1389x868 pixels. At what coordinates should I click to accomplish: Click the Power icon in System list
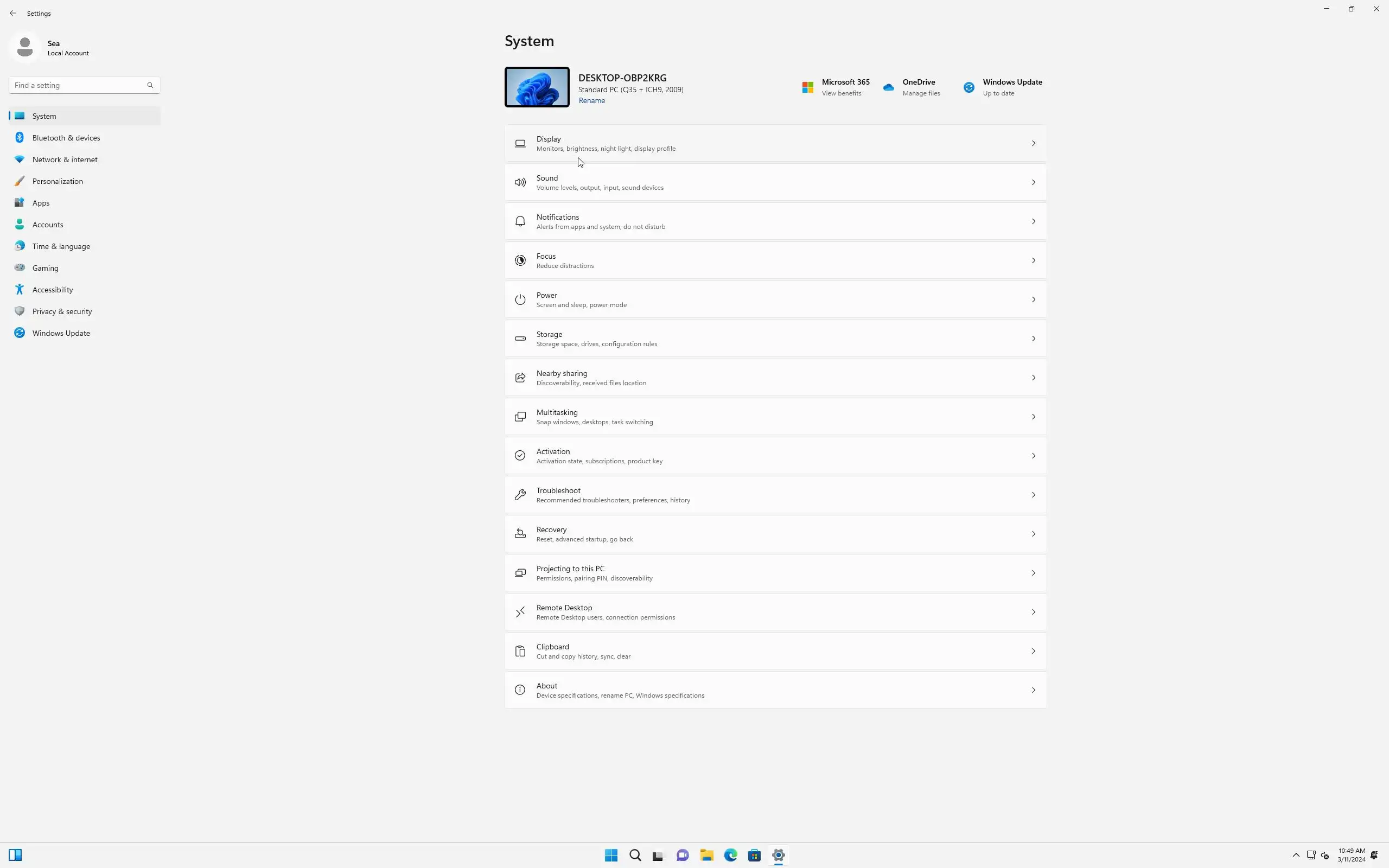point(520,299)
